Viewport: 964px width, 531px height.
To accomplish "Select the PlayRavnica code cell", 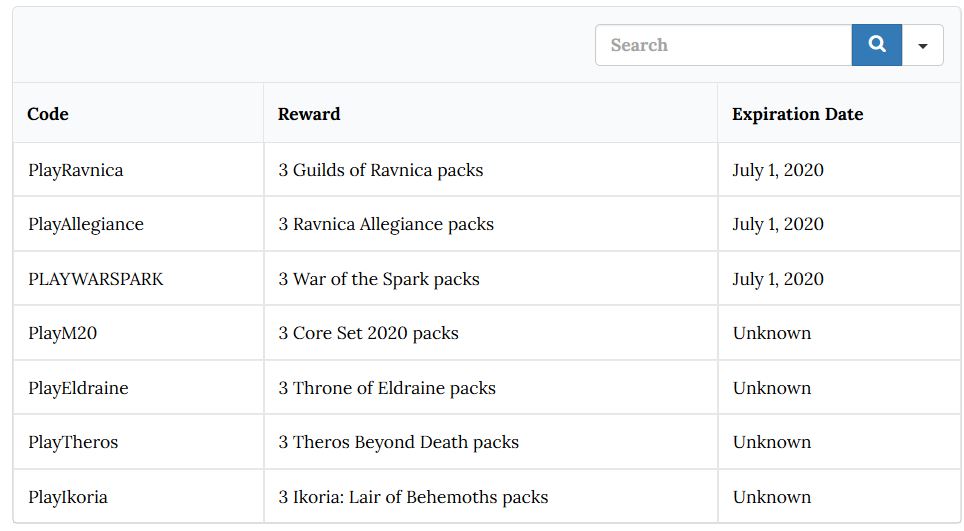I will [76, 170].
